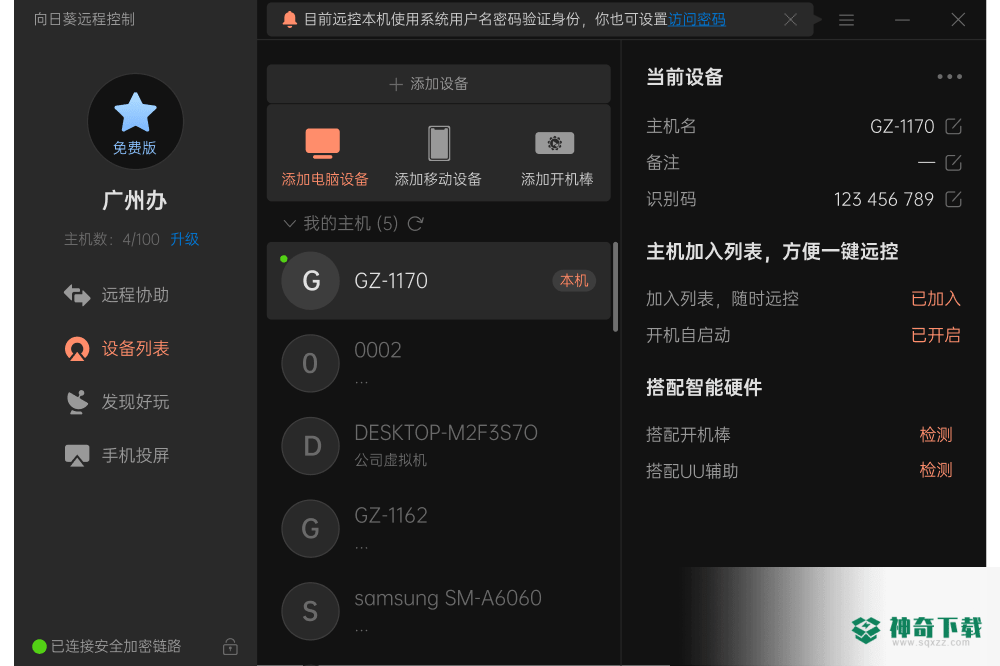This screenshot has width=1000, height=666.
Task: Click the 添加设备 add device button
Action: (x=439, y=84)
